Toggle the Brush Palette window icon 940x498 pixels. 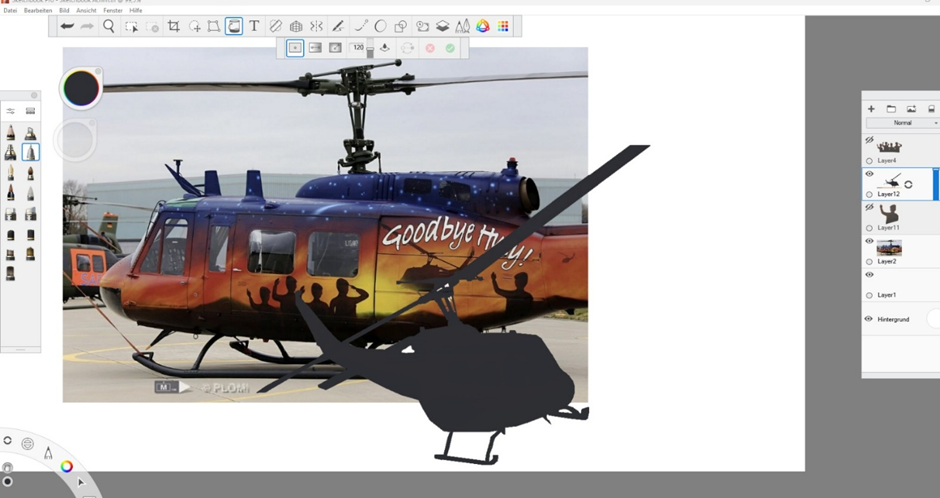tap(462, 26)
